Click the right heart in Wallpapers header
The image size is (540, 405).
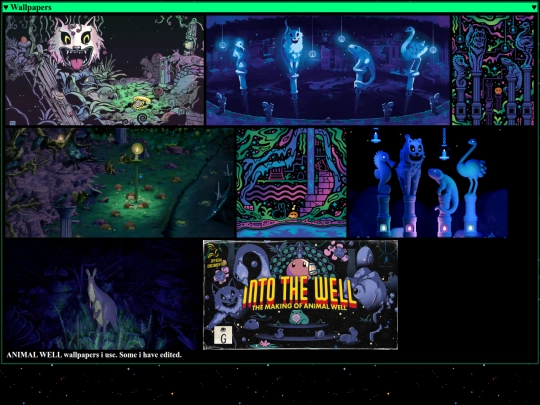coord(534,7)
